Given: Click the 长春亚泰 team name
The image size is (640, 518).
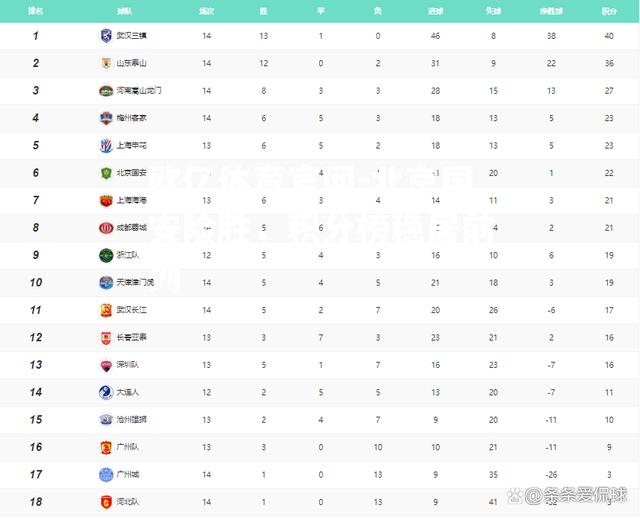Looking at the screenshot, I should [x=131, y=337].
